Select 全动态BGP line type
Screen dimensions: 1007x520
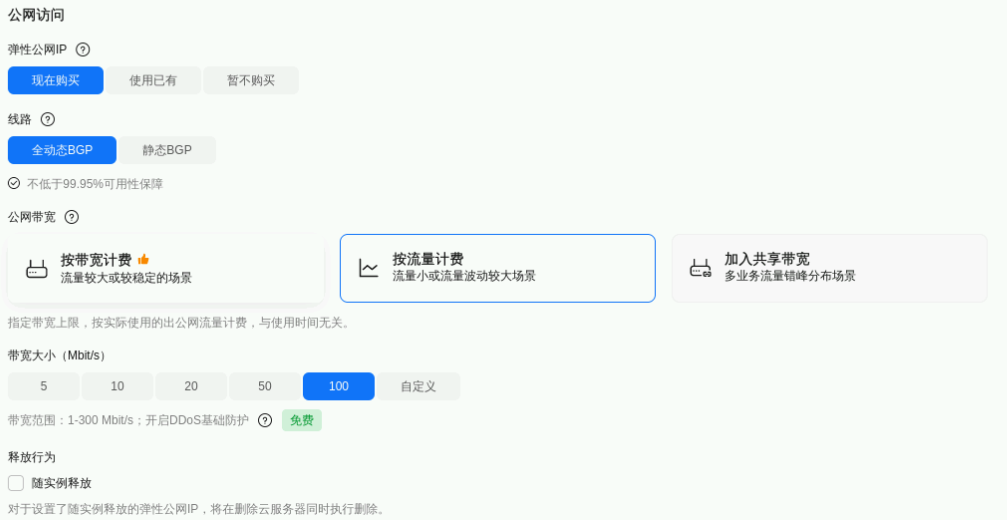pos(62,150)
